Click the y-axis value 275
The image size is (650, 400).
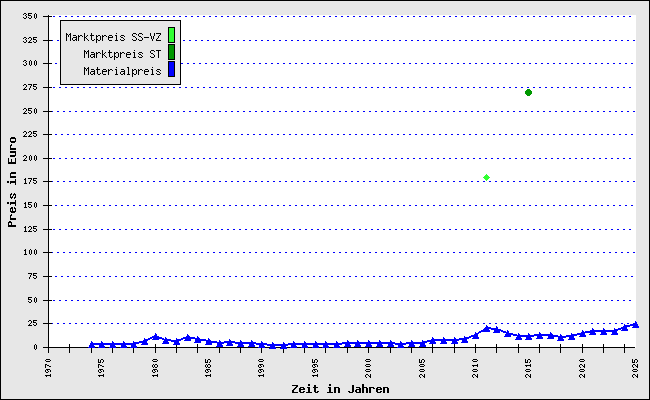[30, 87]
